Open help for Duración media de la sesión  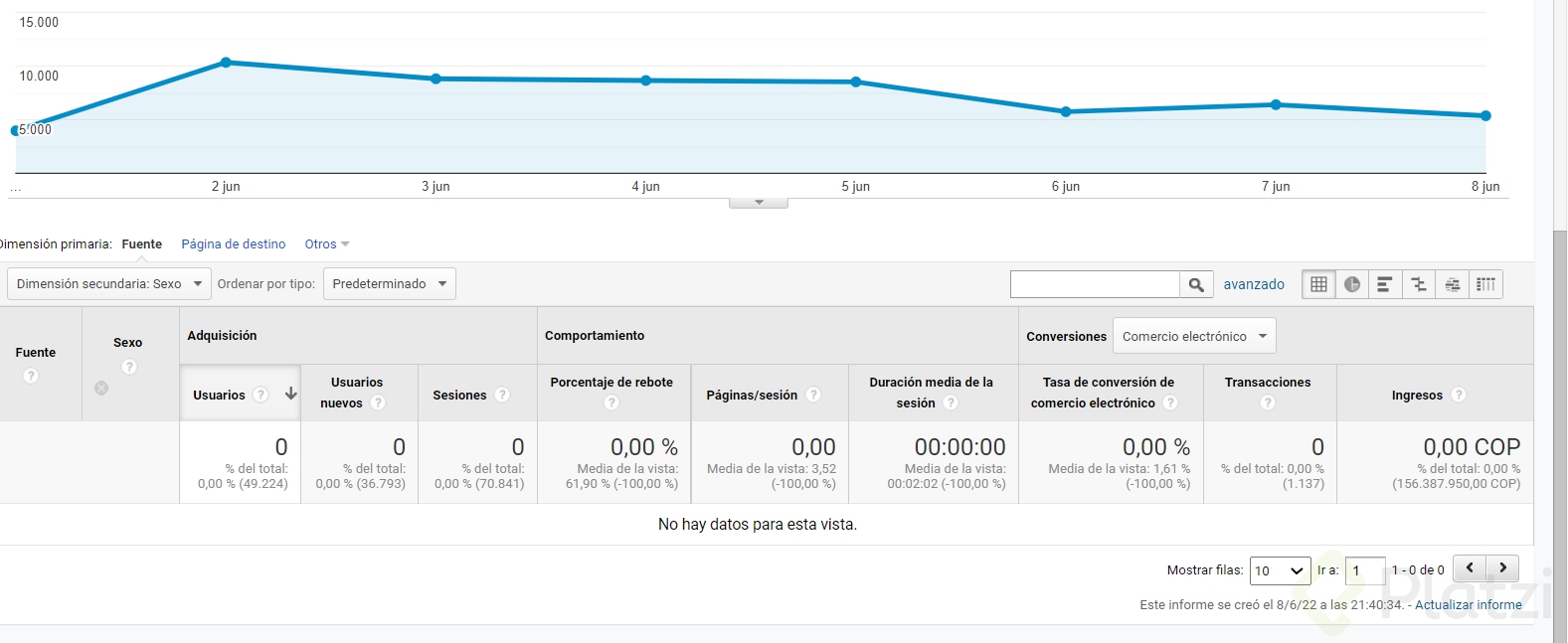pos(951,402)
